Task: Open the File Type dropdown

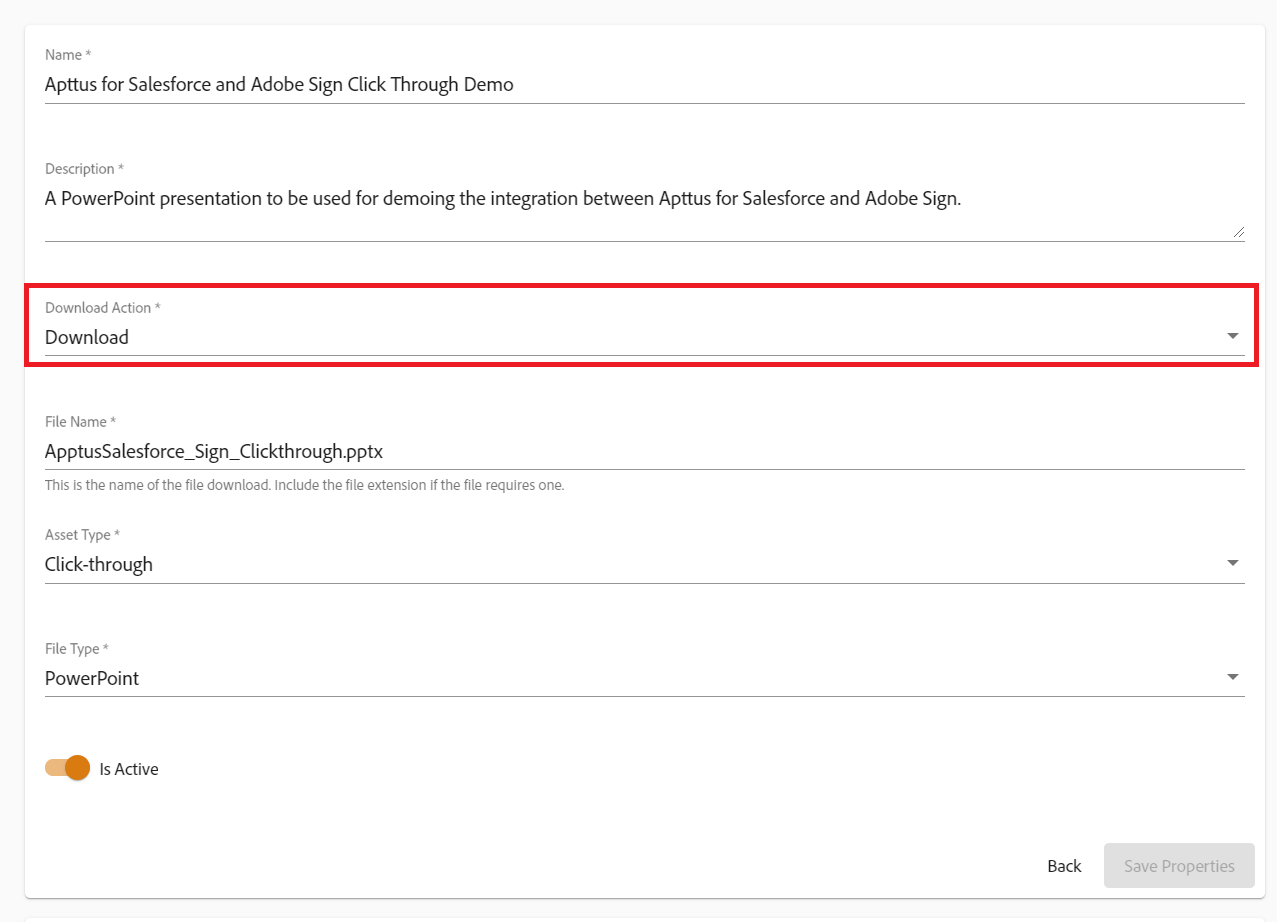Action: point(644,679)
